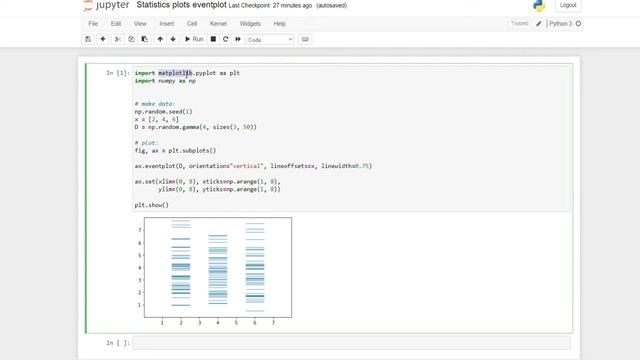
Task: Click the Jupyter logo
Action: (x=107, y=6)
